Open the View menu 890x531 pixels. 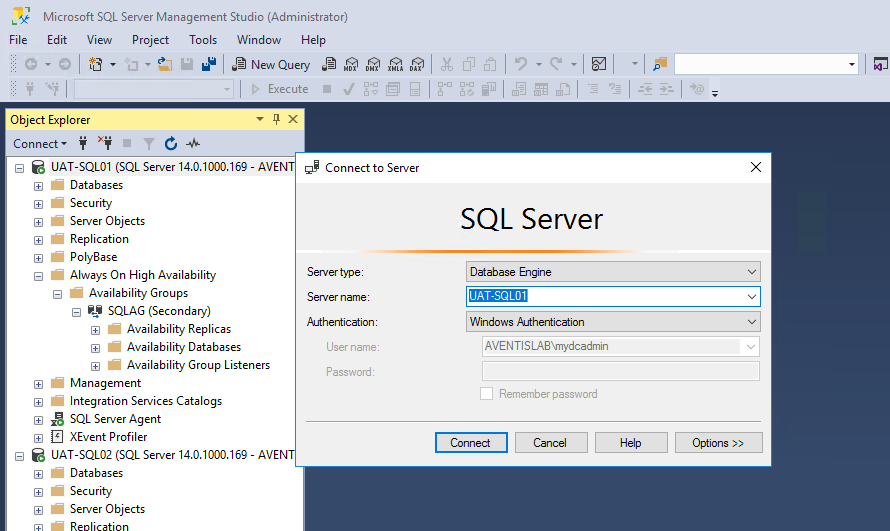[99, 40]
